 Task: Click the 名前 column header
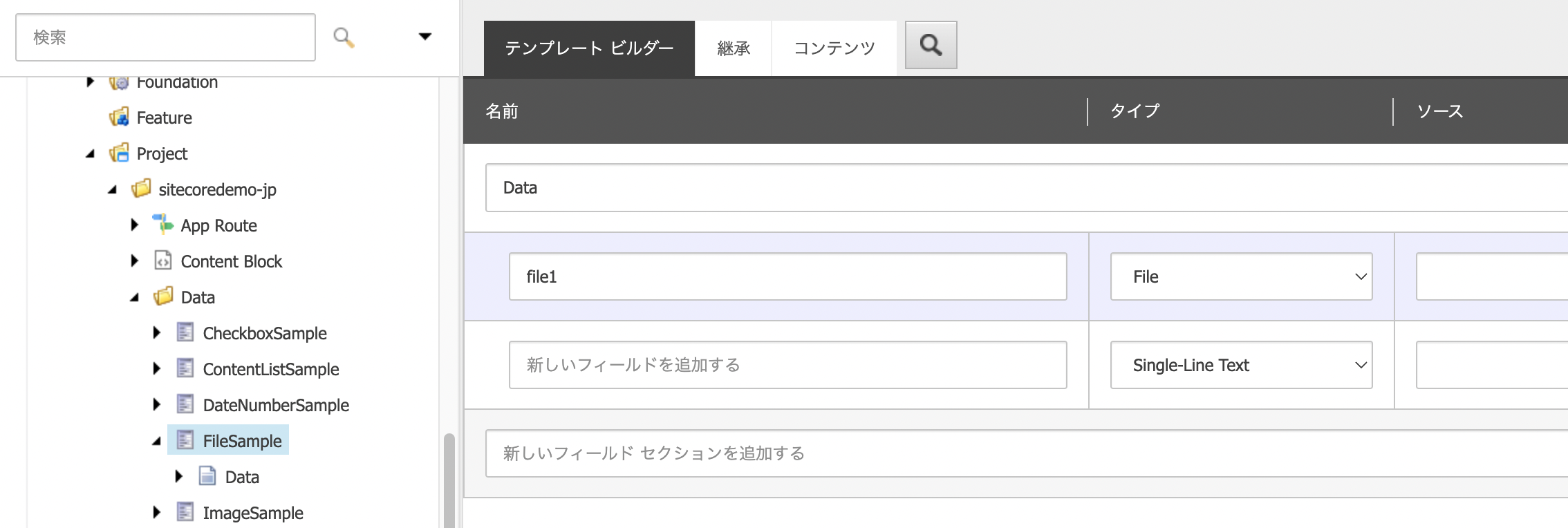point(502,111)
